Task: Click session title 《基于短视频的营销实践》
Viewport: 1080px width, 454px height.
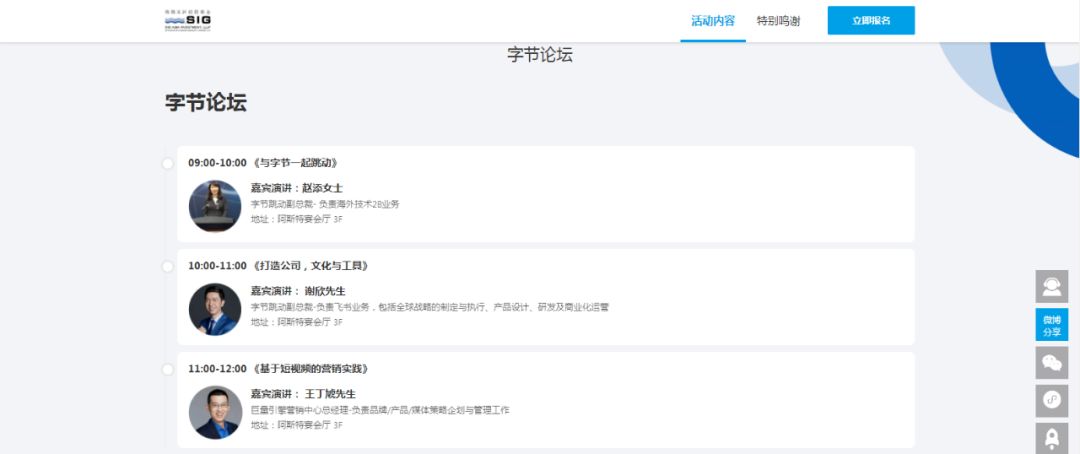Action: [311, 369]
